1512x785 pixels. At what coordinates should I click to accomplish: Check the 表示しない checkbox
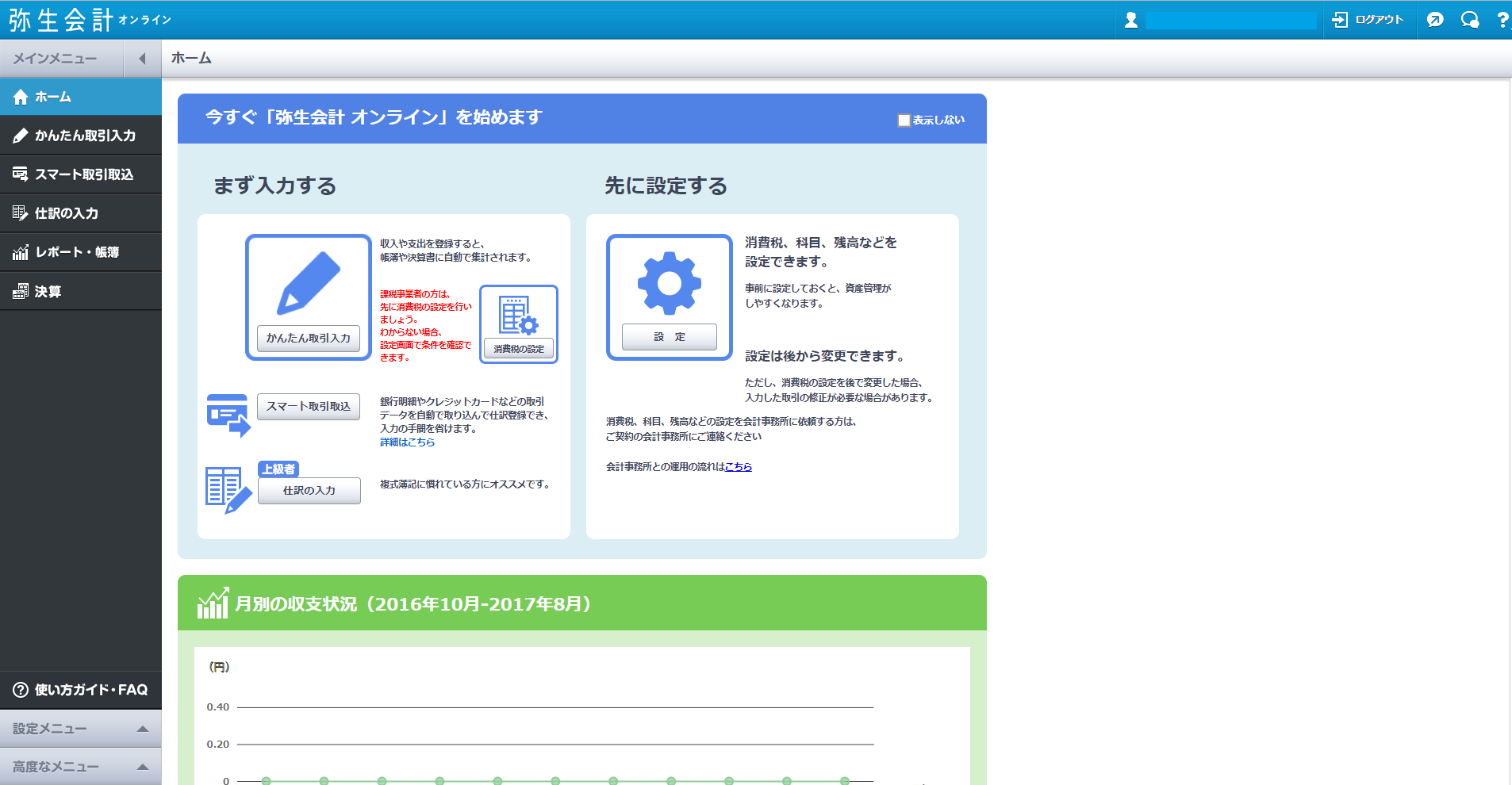[x=904, y=121]
